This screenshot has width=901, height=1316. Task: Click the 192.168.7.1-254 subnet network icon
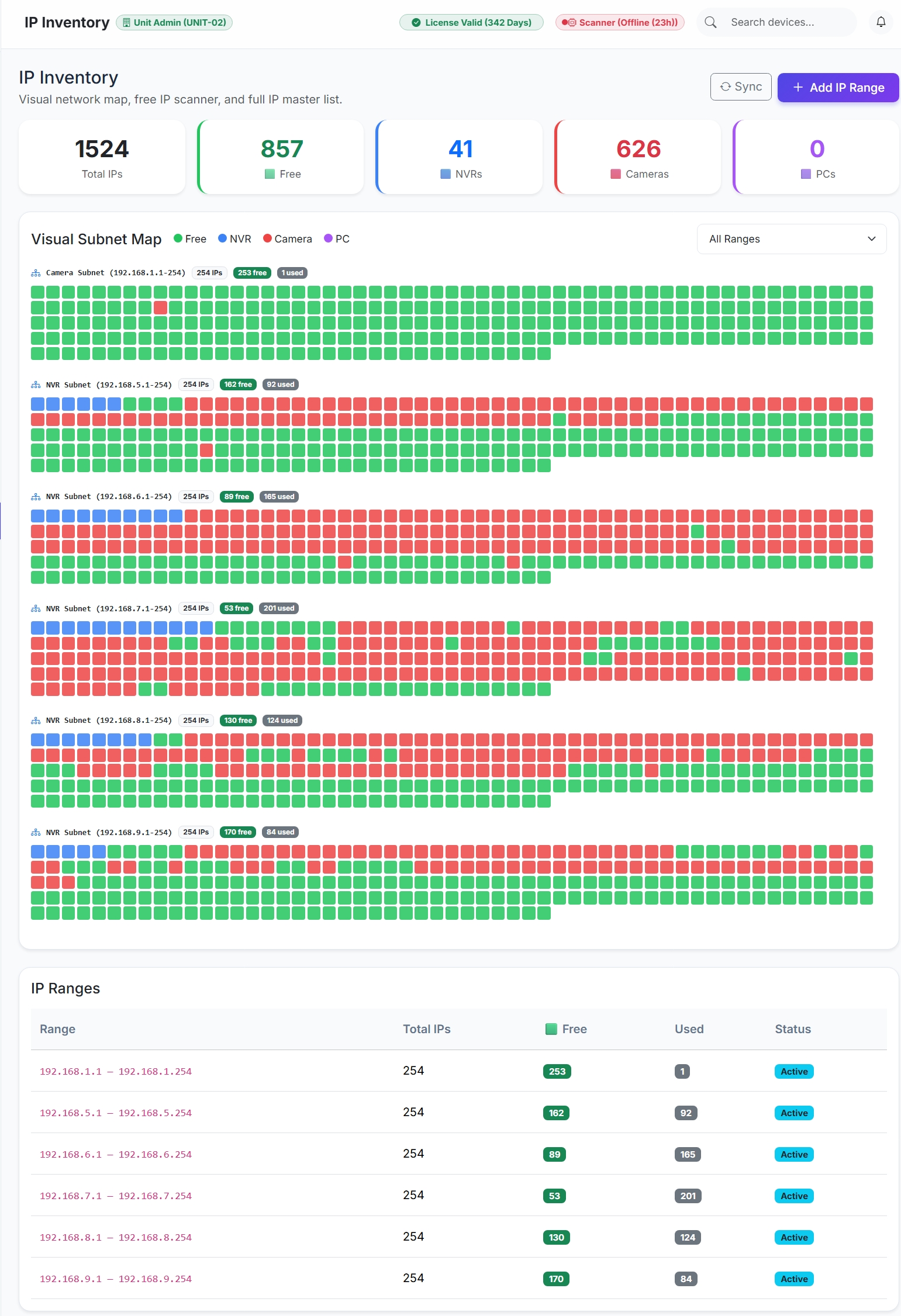point(36,608)
